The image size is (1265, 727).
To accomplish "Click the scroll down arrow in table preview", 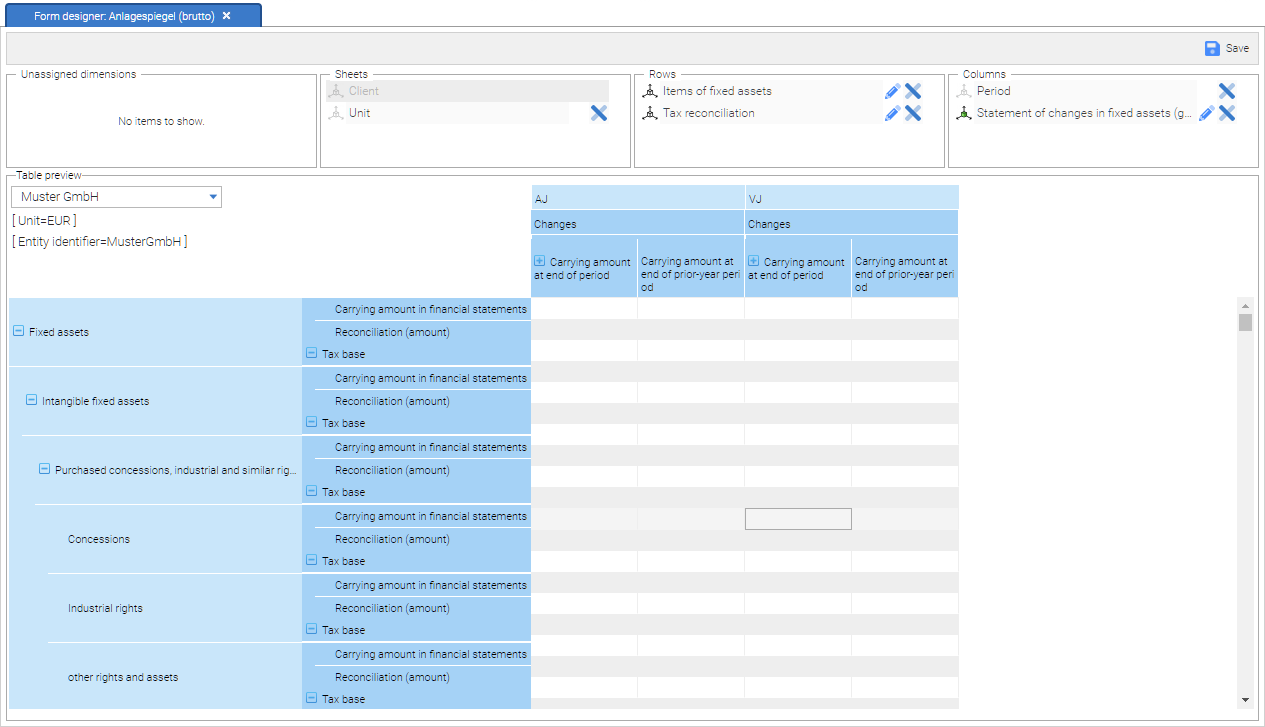I will (1245, 700).
